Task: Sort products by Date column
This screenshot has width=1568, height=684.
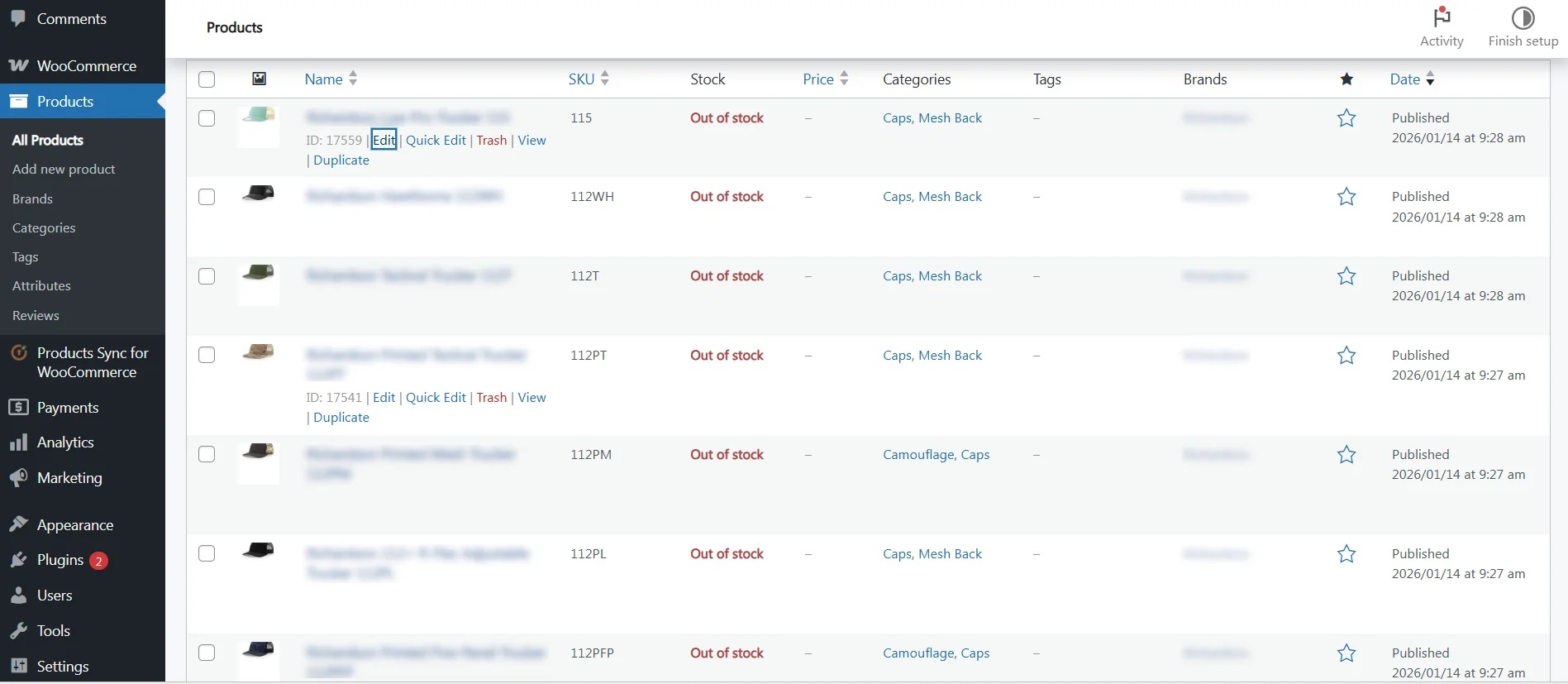Action: (1412, 79)
